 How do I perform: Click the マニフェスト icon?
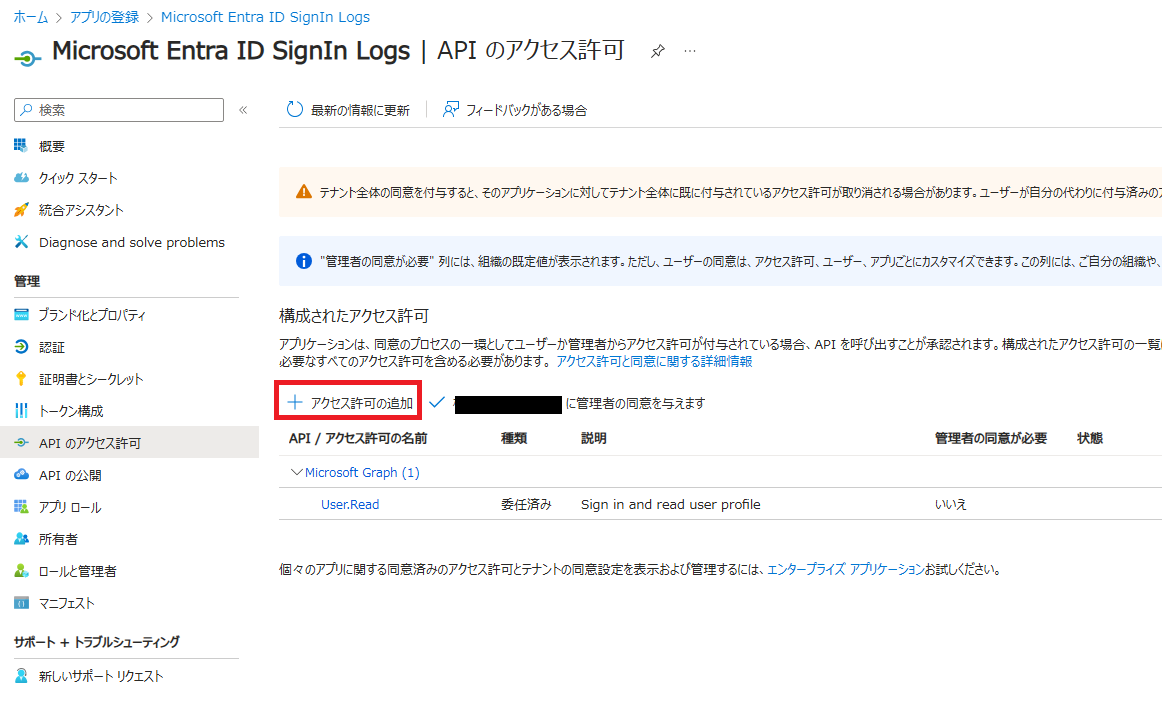tap(21, 603)
